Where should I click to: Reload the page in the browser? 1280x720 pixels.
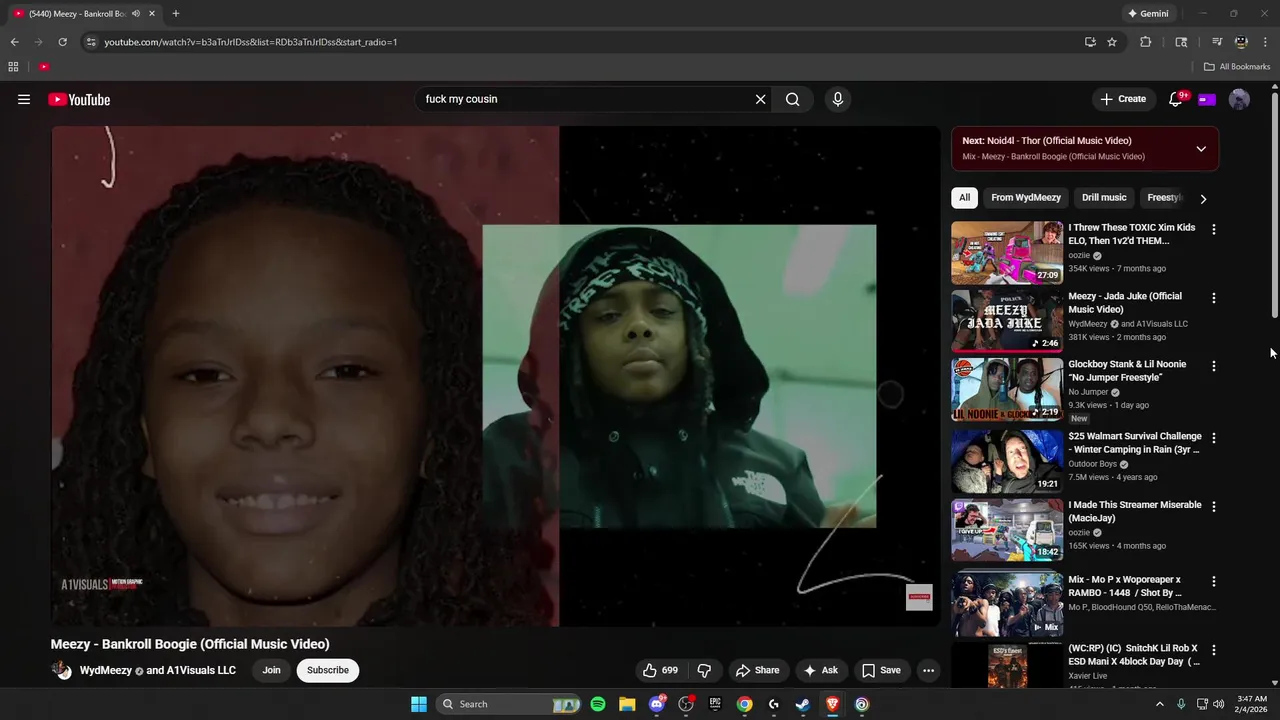62,42
